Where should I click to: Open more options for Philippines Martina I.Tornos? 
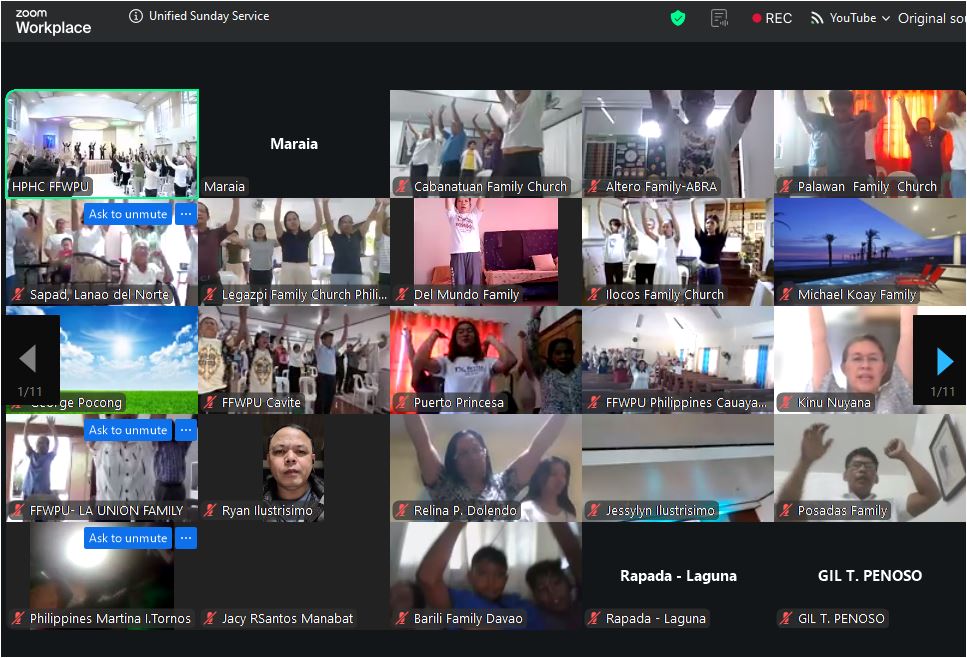pos(186,538)
